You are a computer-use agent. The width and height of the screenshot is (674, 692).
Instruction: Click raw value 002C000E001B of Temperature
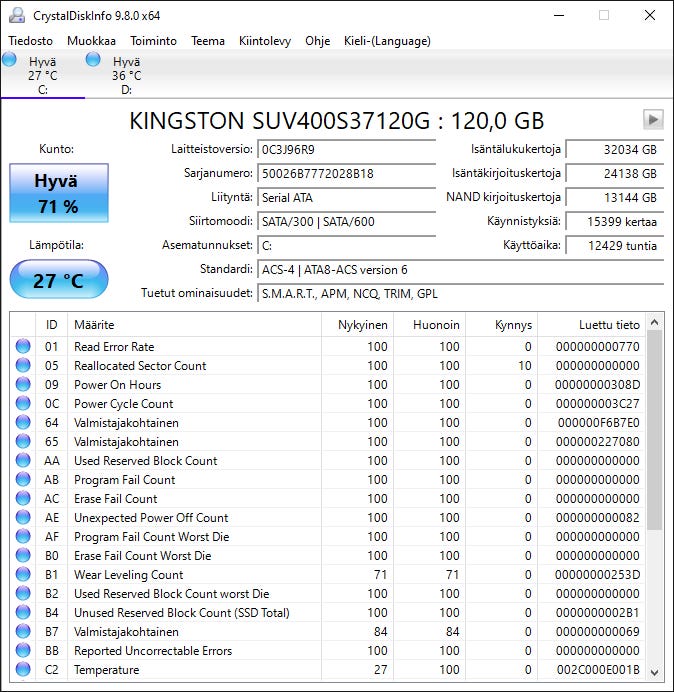pyautogui.click(x=598, y=669)
